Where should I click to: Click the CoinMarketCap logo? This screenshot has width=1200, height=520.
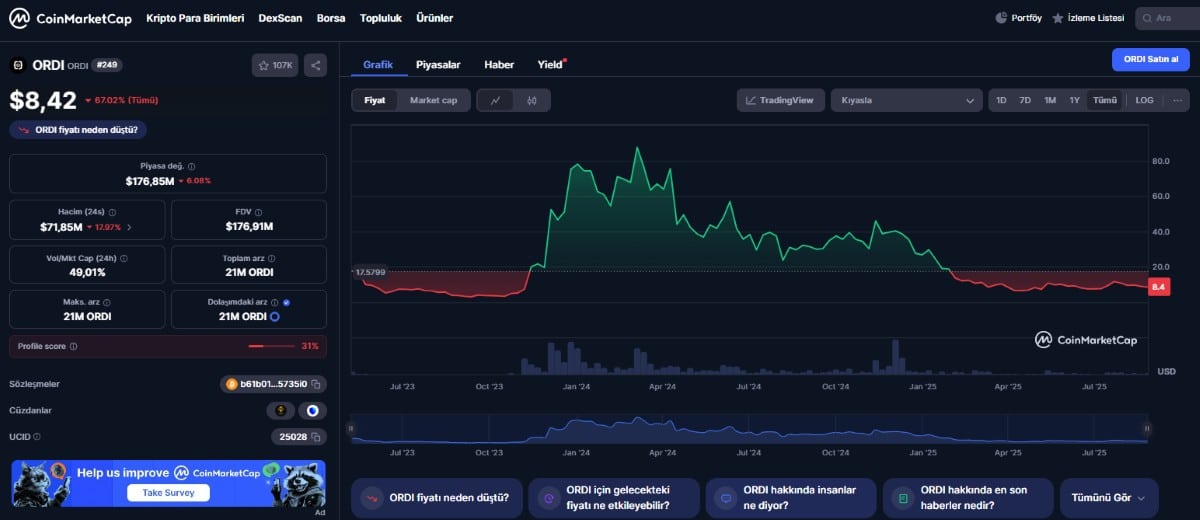coord(68,18)
